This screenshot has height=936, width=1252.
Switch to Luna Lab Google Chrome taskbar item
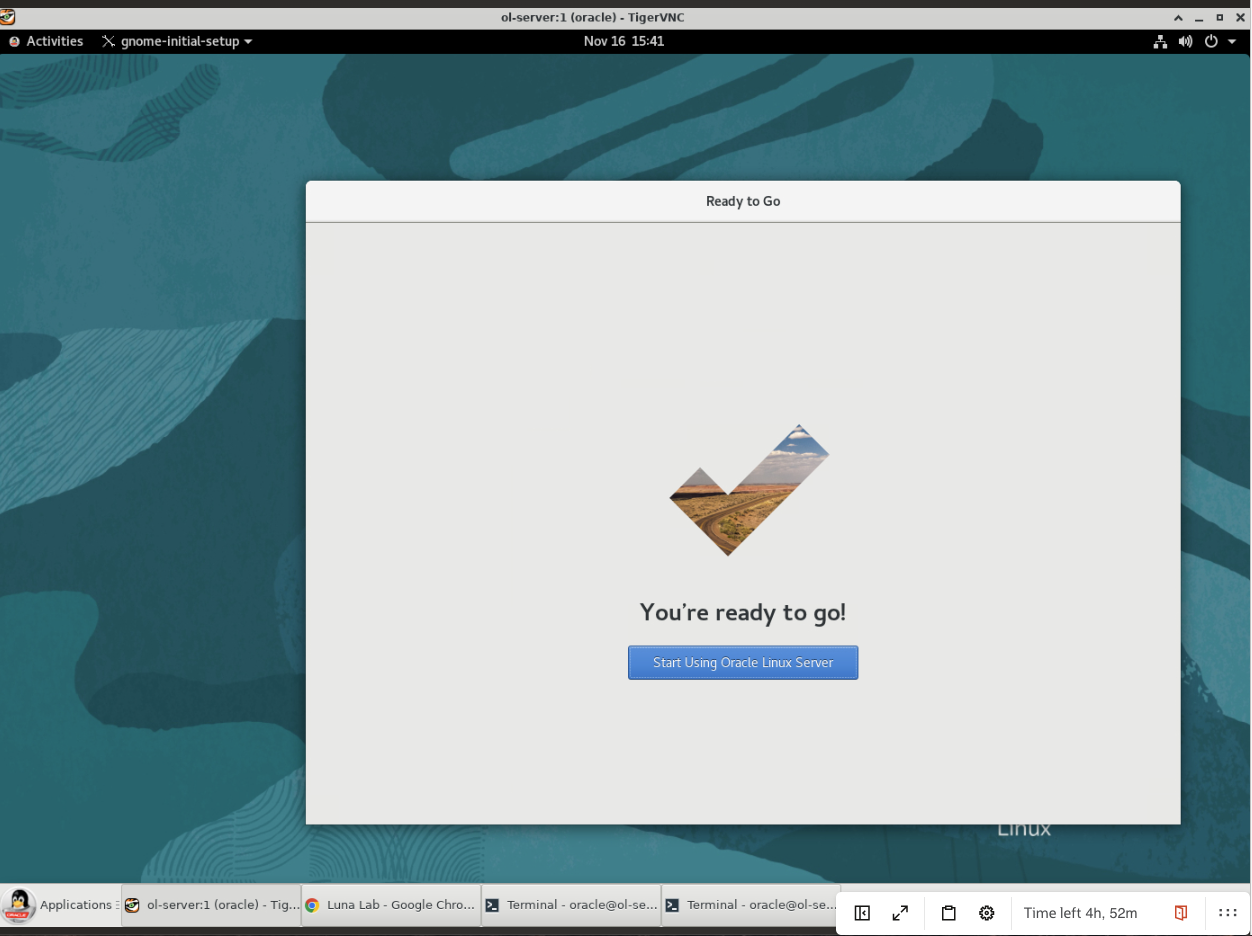391,905
